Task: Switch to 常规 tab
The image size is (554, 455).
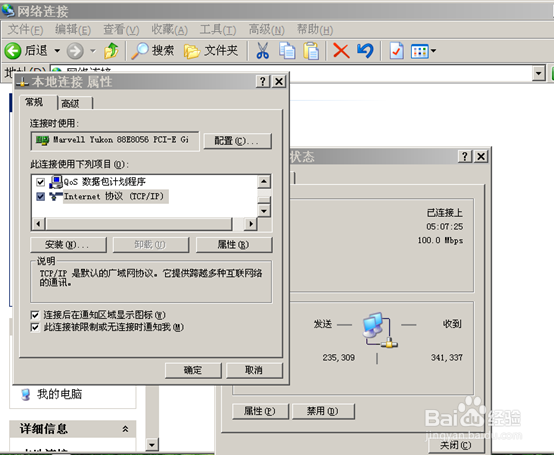Action: point(38,102)
